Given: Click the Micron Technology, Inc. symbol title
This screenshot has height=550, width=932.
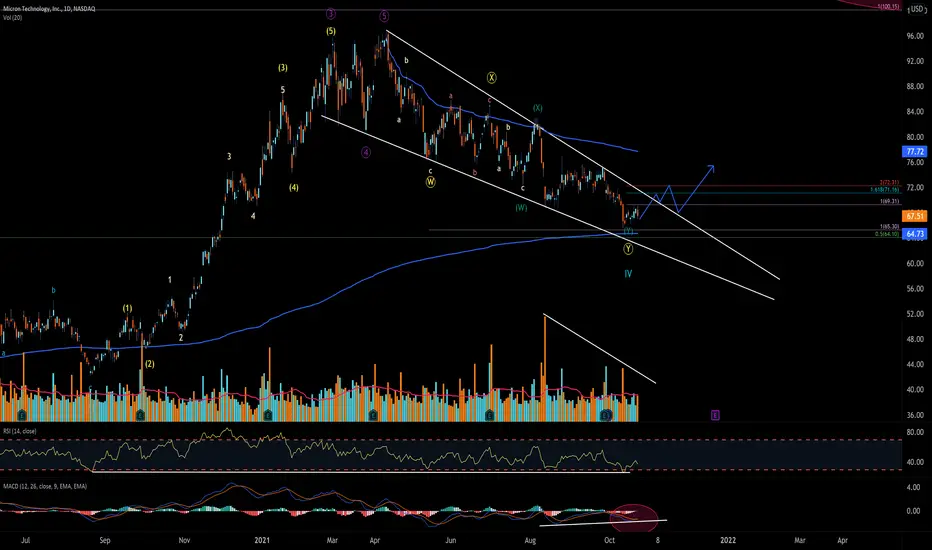Looking at the screenshot, I should pyautogui.click(x=49, y=9).
